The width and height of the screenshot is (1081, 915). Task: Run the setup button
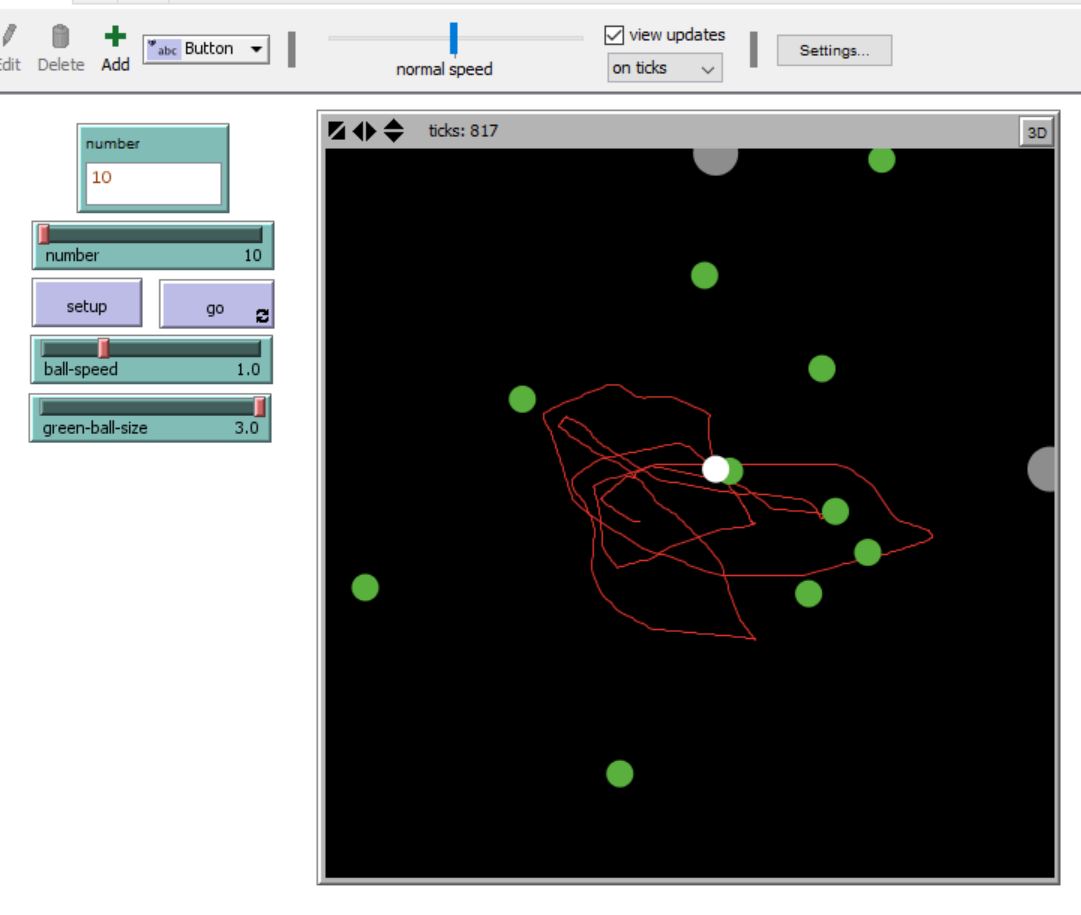coord(87,305)
